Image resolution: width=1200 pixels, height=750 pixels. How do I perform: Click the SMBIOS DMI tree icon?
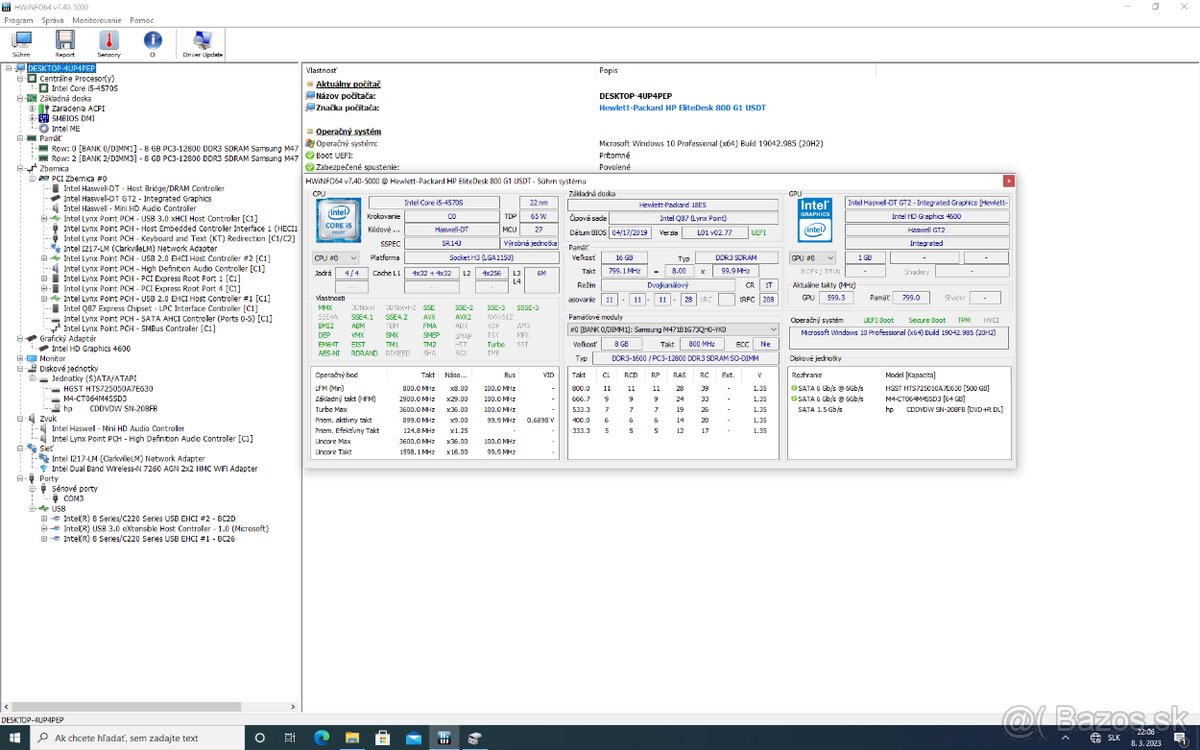click(44, 118)
